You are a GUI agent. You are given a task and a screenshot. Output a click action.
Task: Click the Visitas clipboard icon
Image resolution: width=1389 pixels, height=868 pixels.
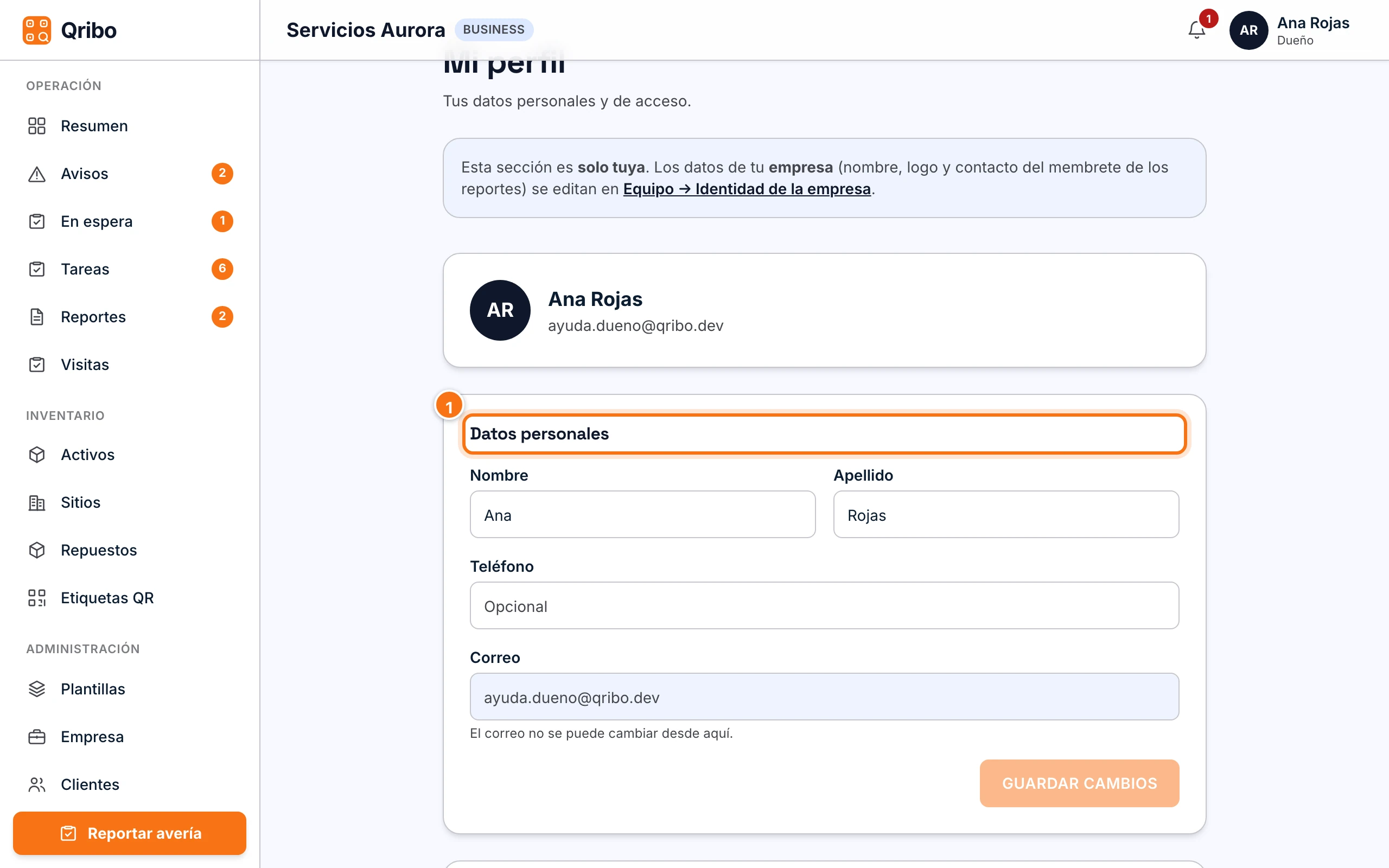coord(37,365)
